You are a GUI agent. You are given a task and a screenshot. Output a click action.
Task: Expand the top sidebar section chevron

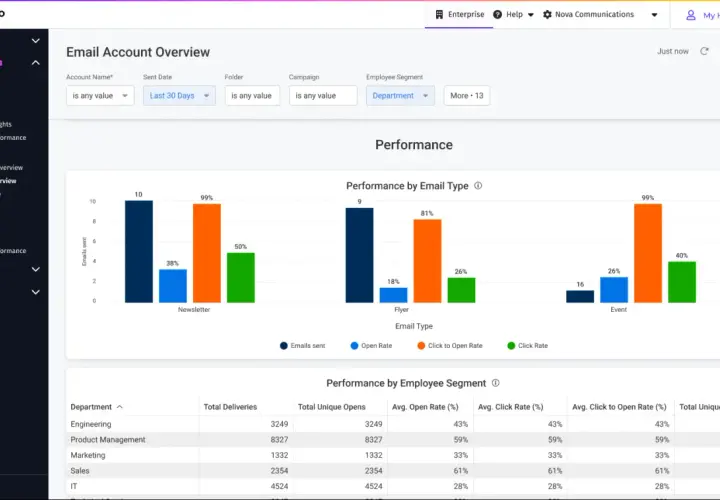[35, 41]
